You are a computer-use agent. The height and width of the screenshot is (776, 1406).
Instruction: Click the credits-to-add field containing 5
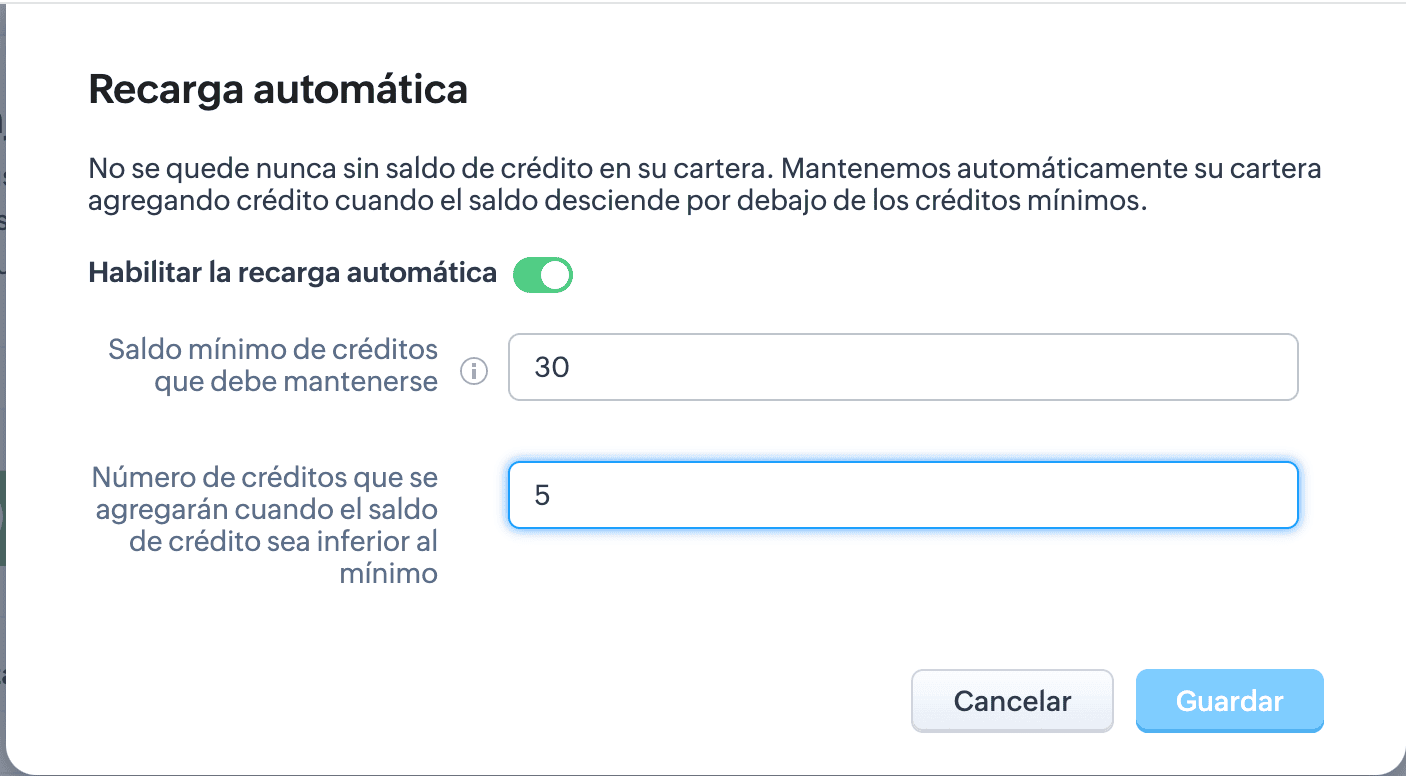coord(902,495)
